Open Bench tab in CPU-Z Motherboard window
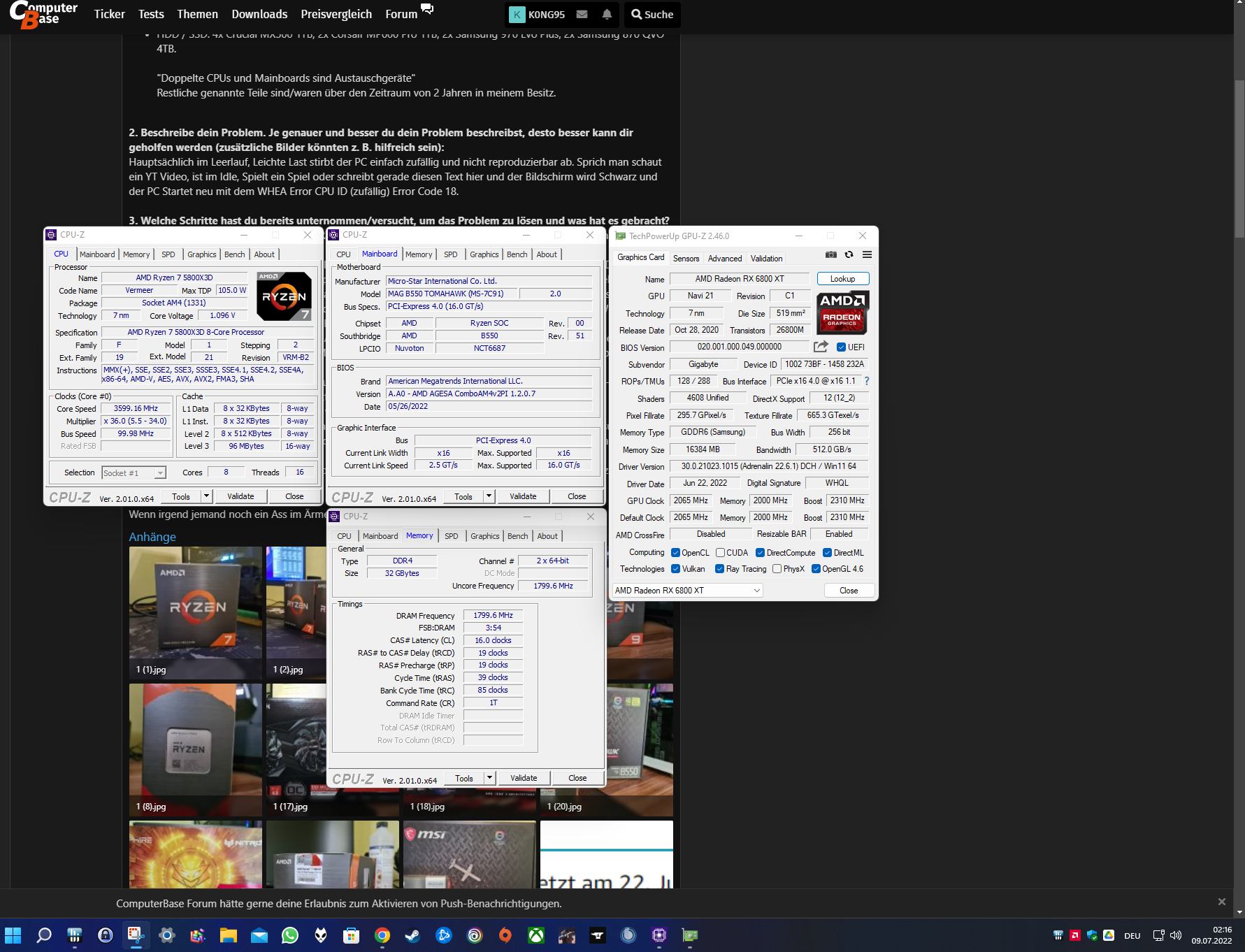 coord(517,254)
